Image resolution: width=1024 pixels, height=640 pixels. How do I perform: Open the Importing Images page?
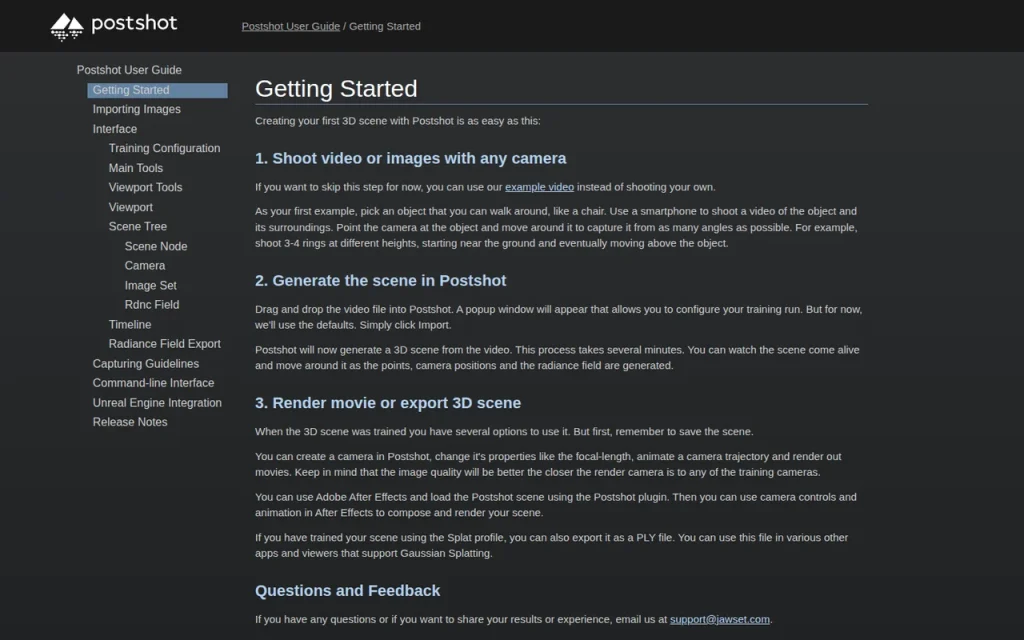point(136,109)
